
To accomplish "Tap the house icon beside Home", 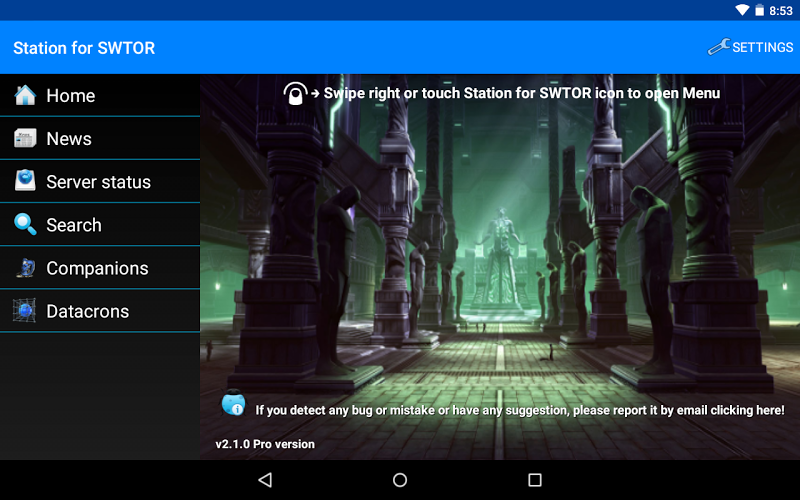I will pyautogui.click(x=25, y=95).
